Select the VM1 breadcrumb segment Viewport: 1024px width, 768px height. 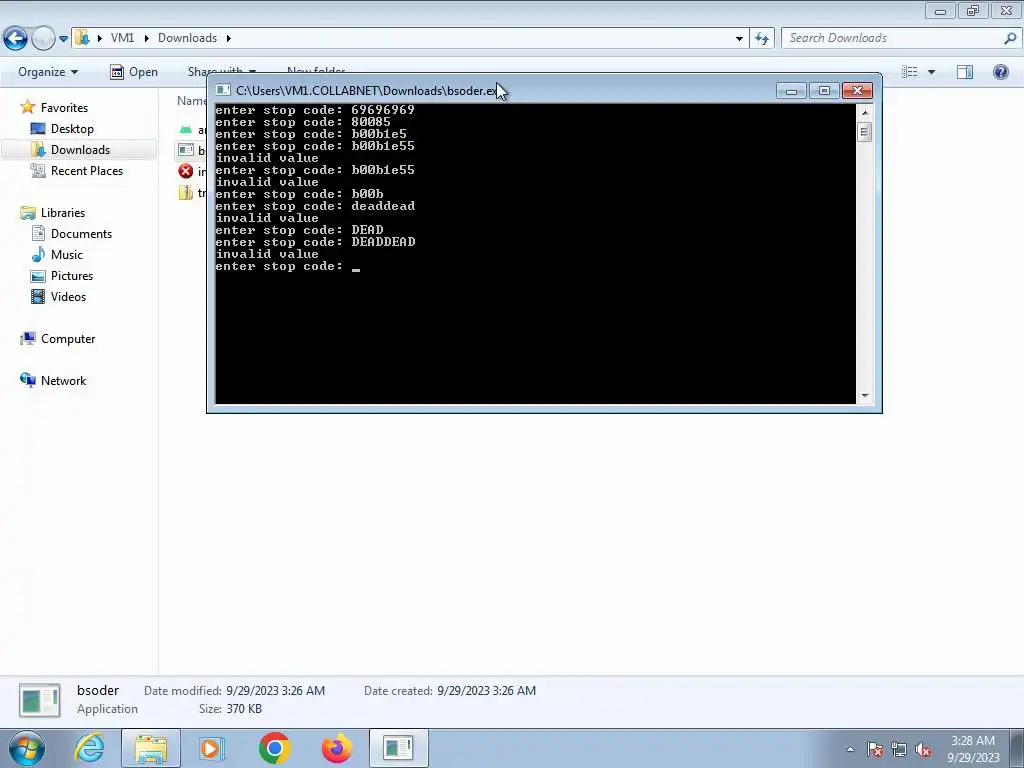122,38
